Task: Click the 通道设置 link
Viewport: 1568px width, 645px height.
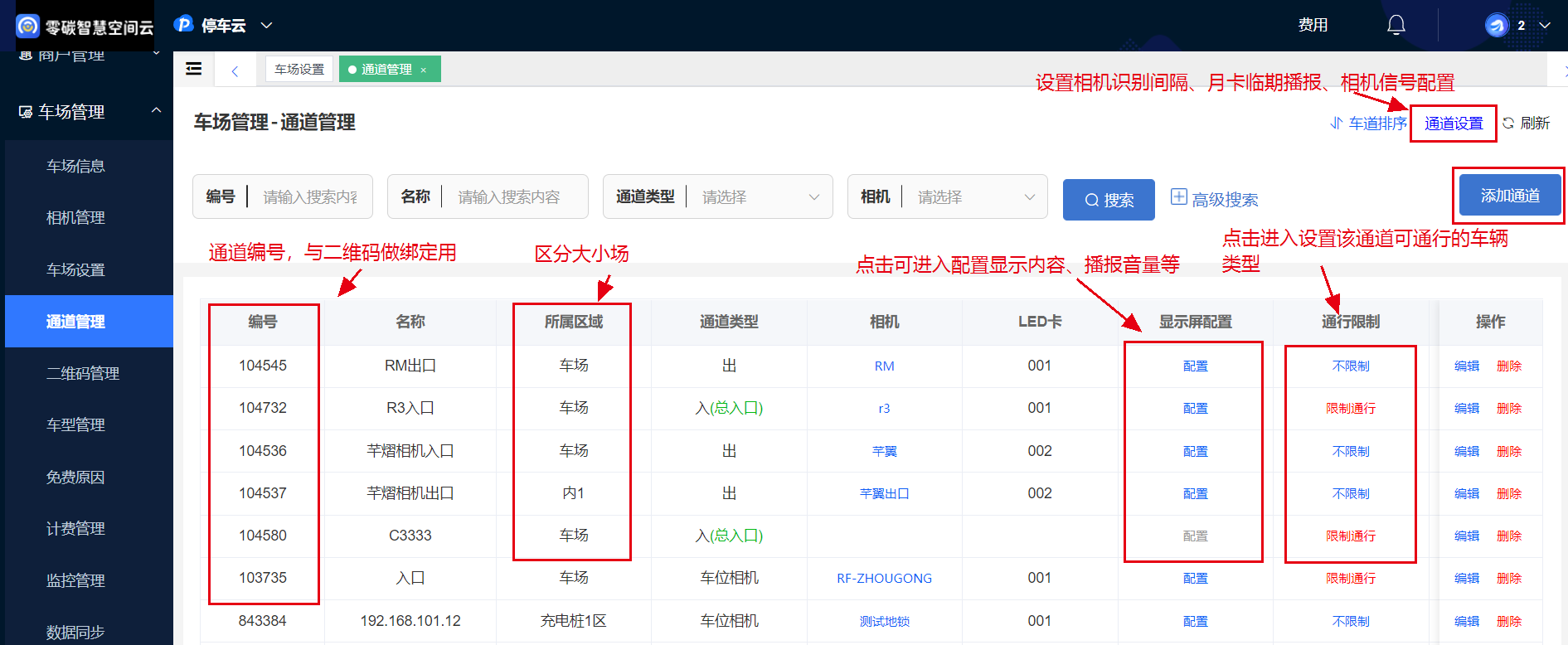Action: click(1454, 124)
